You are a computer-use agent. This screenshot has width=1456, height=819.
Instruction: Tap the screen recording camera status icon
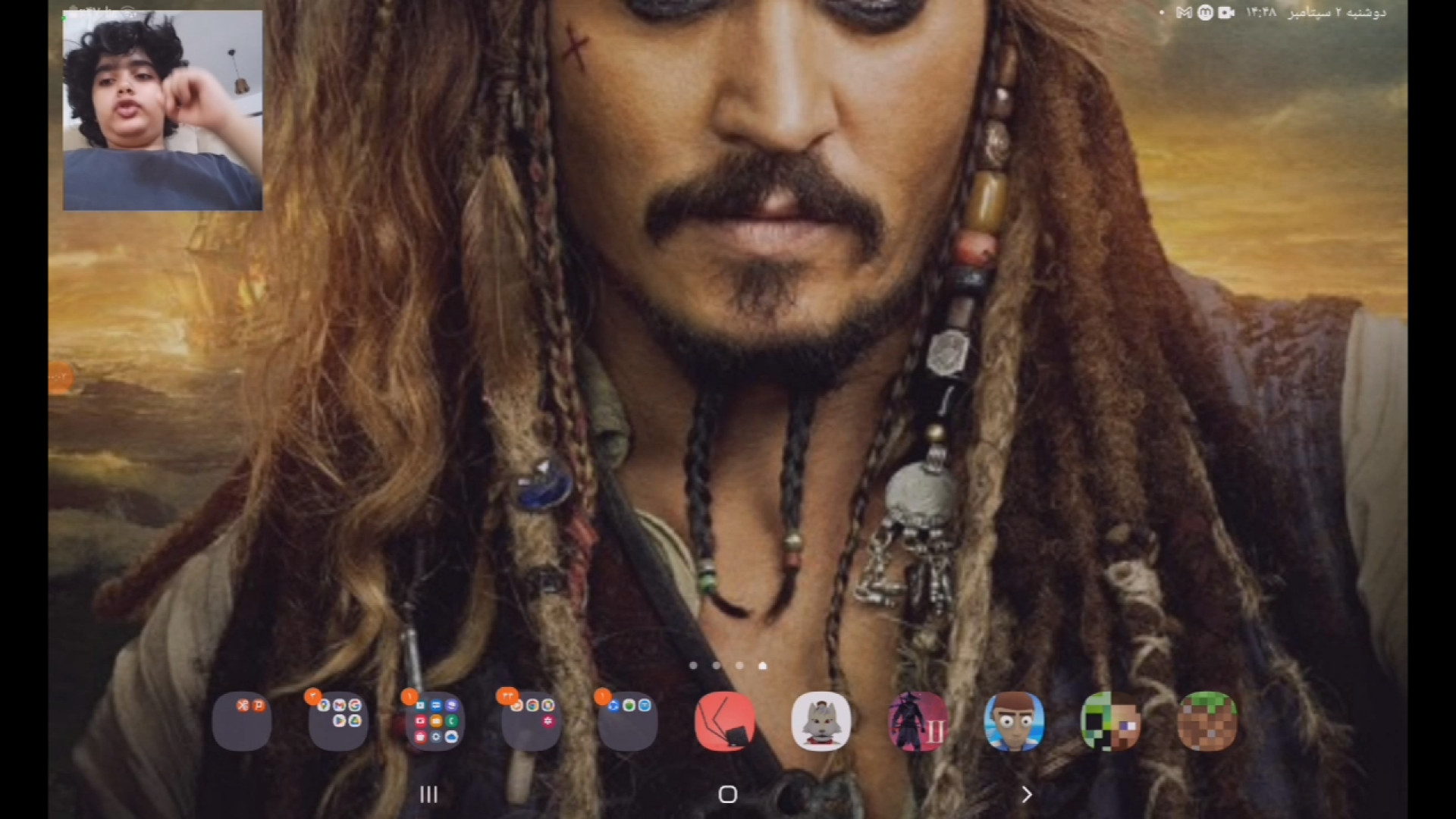pos(1226,13)
